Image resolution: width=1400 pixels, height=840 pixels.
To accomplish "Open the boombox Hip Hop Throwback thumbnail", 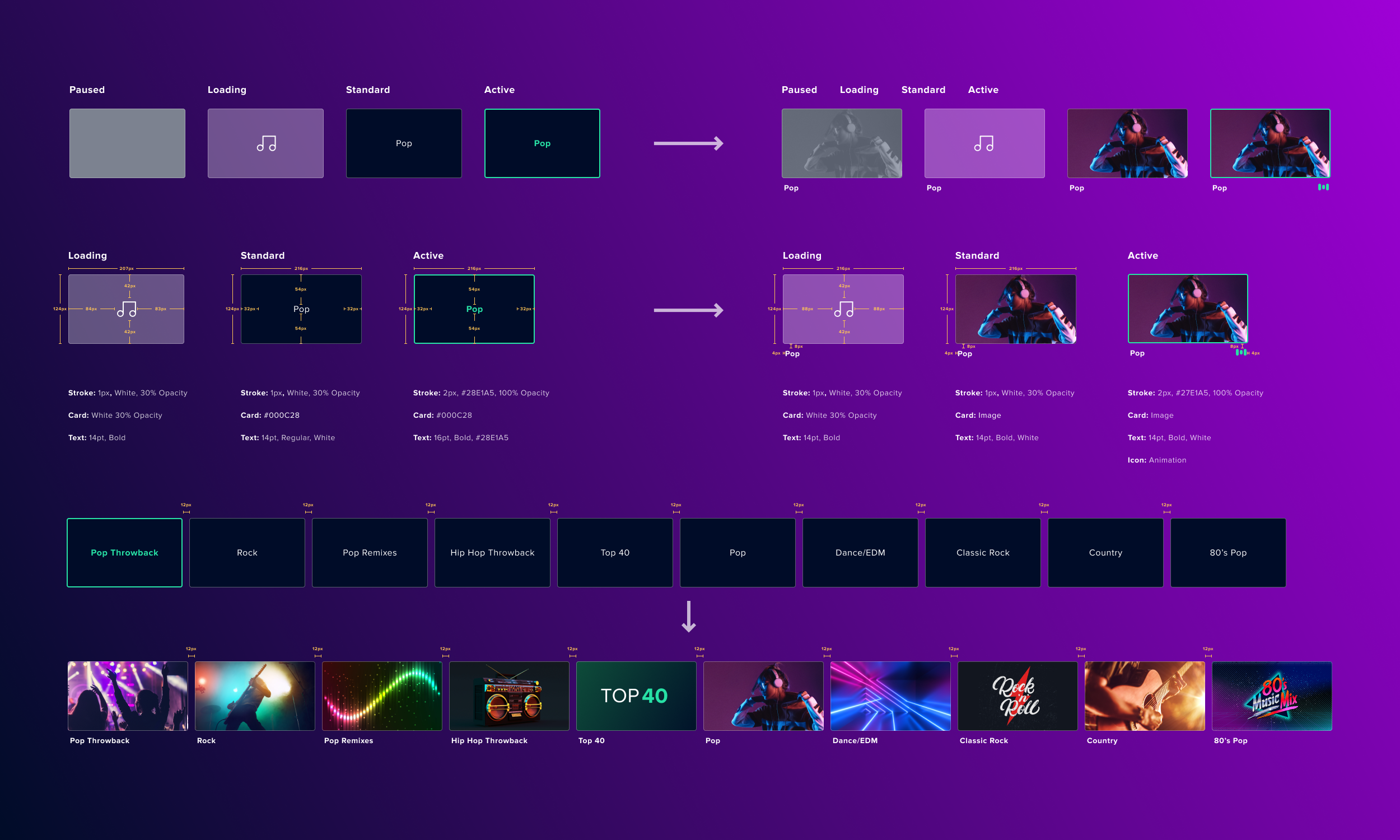I will 508,696.
